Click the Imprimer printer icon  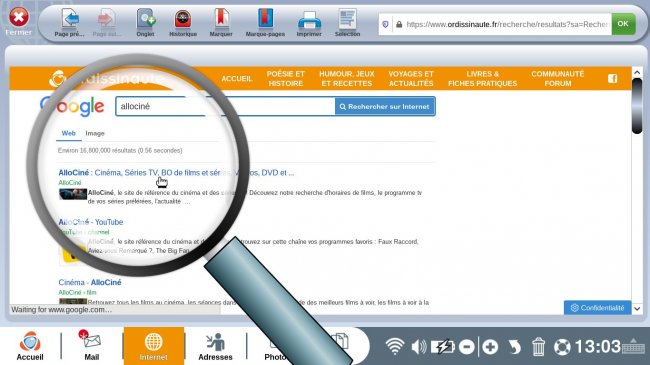(309, 20)
